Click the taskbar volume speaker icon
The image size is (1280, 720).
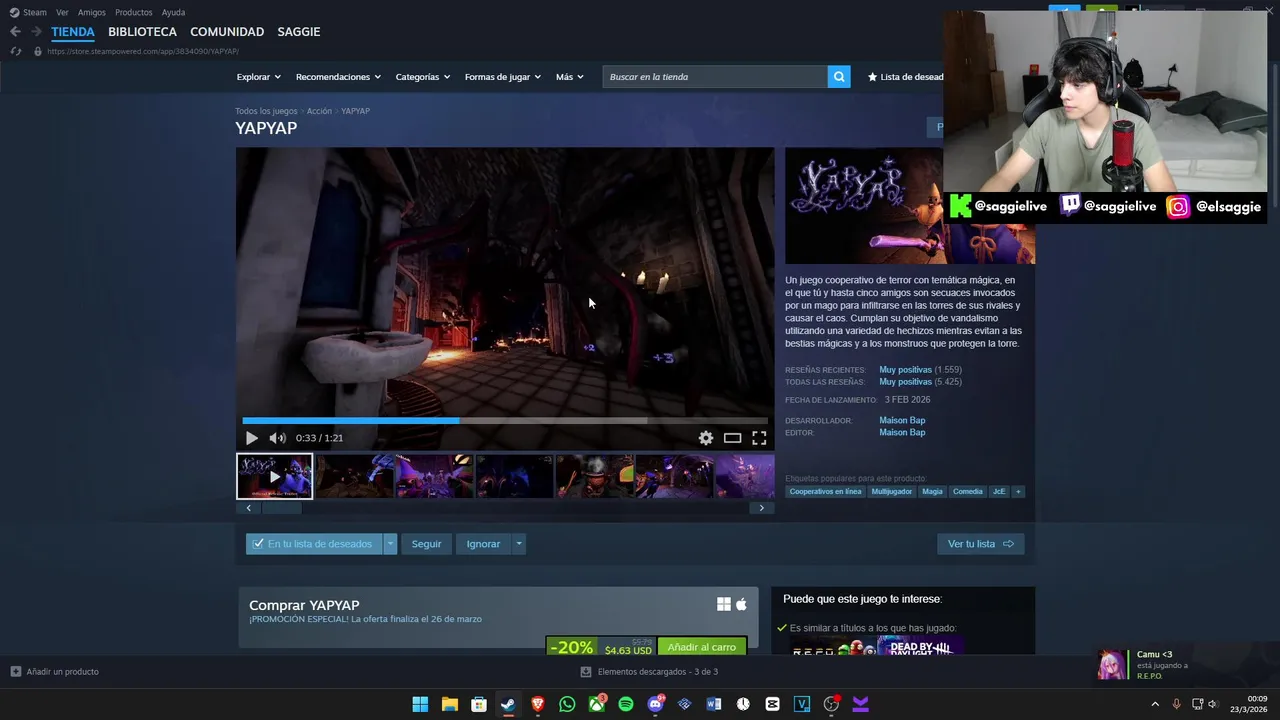tap(1213, 704)
